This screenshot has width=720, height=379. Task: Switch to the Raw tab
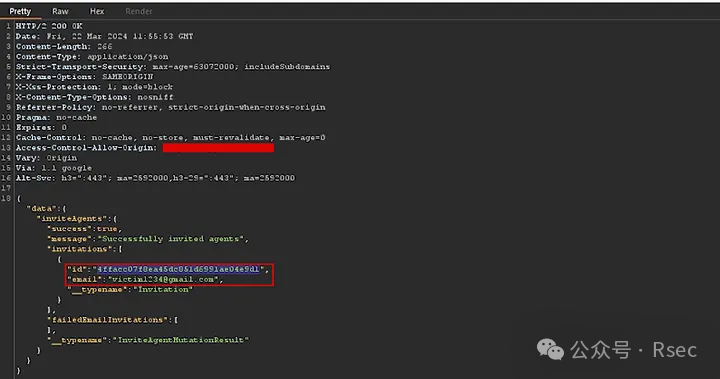click(x=60, y=11)
